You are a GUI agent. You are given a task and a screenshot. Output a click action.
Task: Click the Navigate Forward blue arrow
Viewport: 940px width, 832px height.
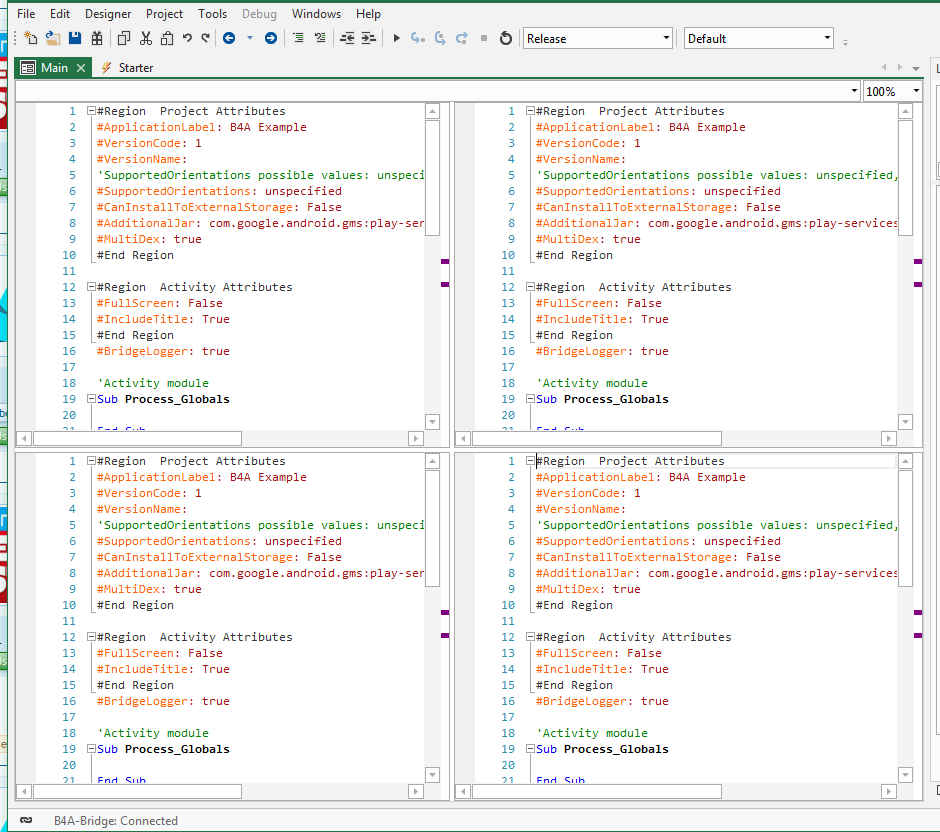pos(271,38)
